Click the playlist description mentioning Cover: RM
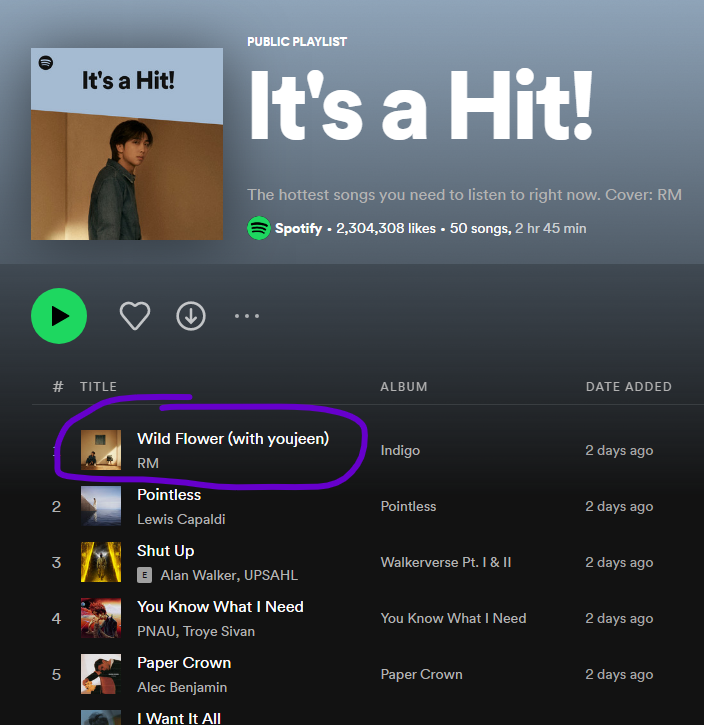The height and width of the screenshot is (725, 704). point(464,195)
